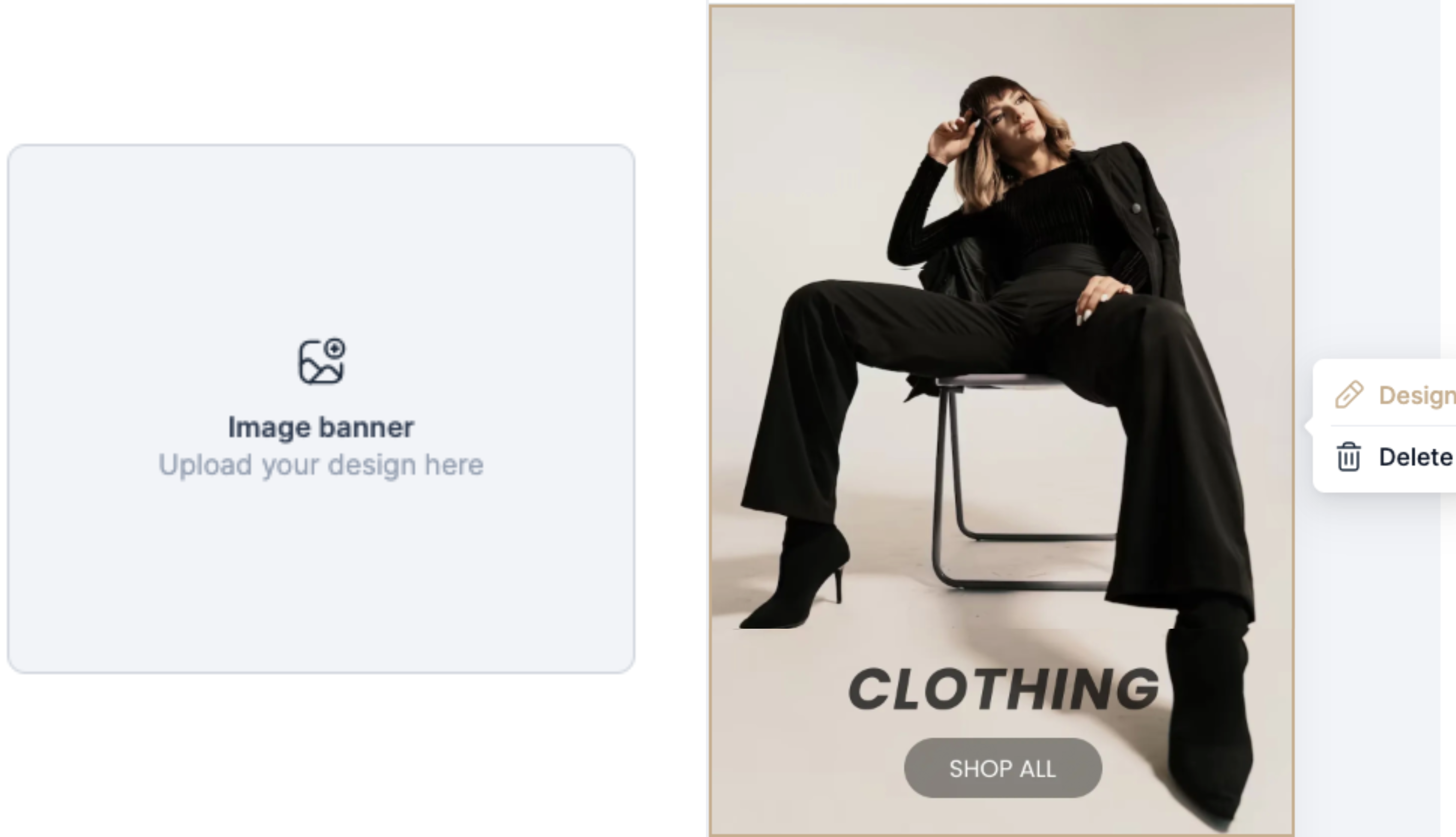Click the pencil icon beside Design
This screenshot has width=1456, height=837.
(1348, 395)
